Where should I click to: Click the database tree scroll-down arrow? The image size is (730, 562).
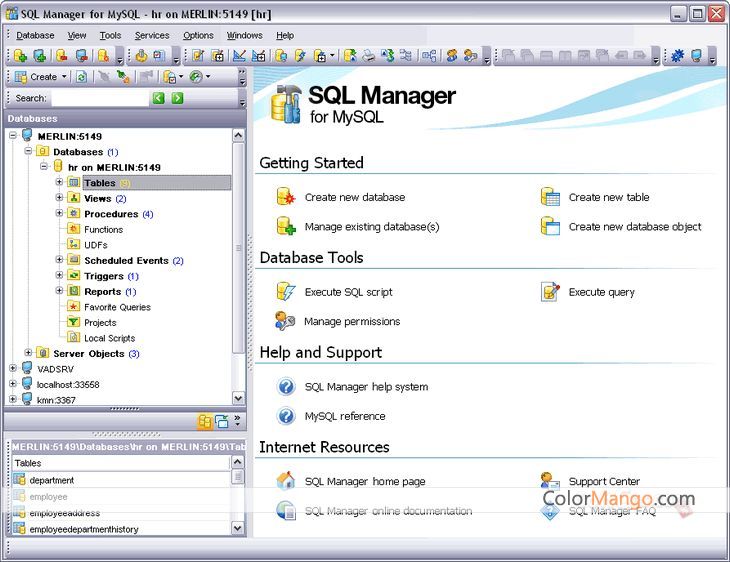coord(238,399)
